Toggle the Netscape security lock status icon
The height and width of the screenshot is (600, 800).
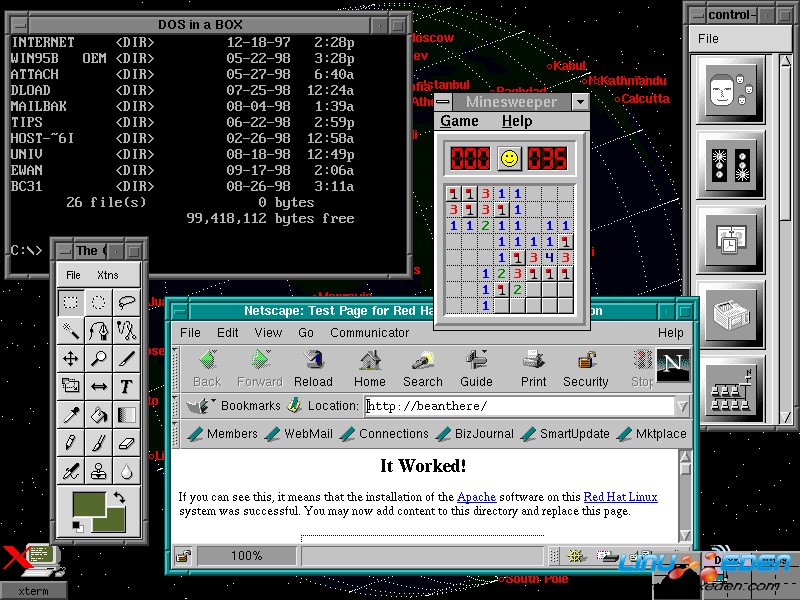pos(184,556)
